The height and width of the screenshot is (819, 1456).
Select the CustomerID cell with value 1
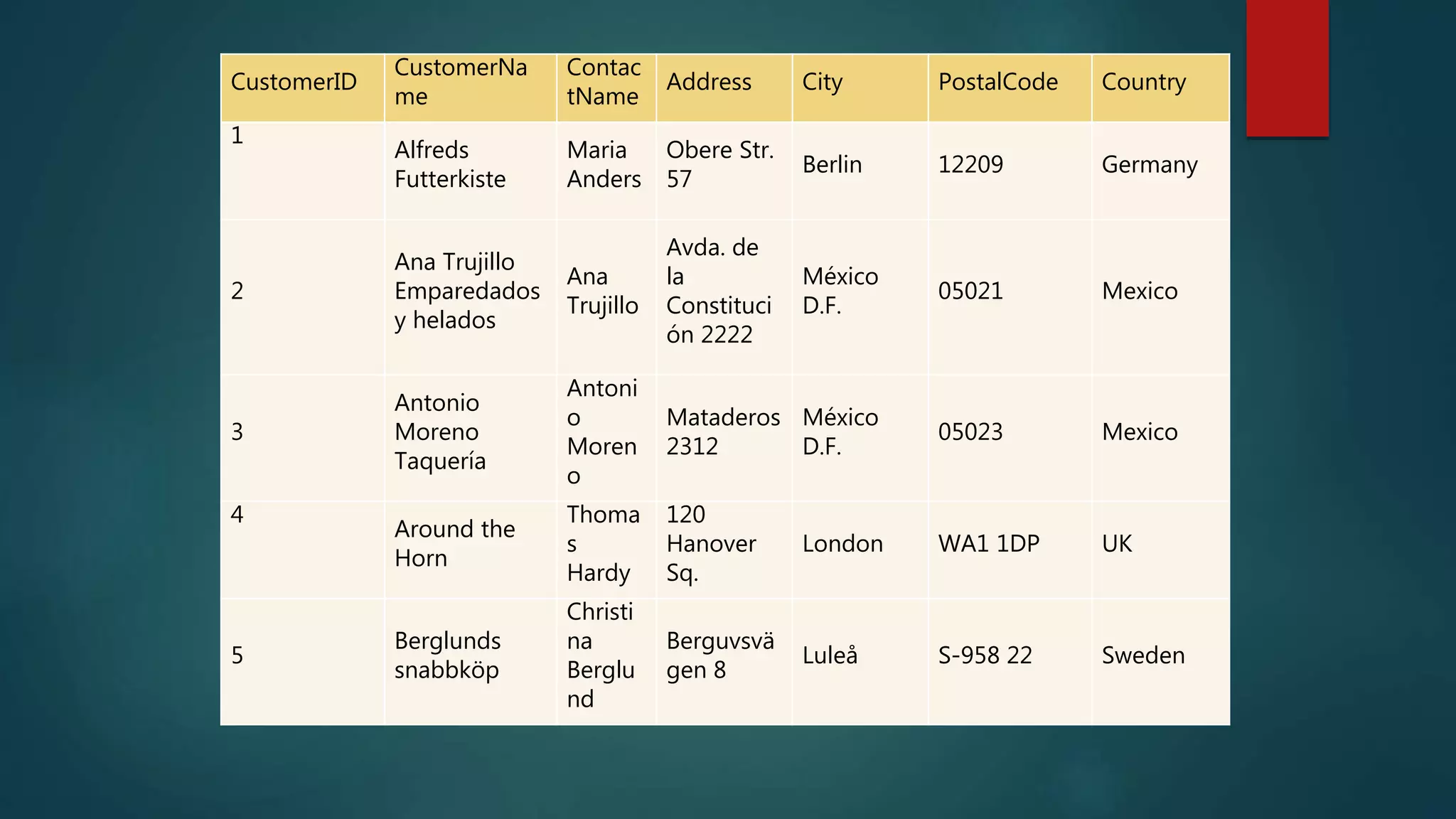303,171
